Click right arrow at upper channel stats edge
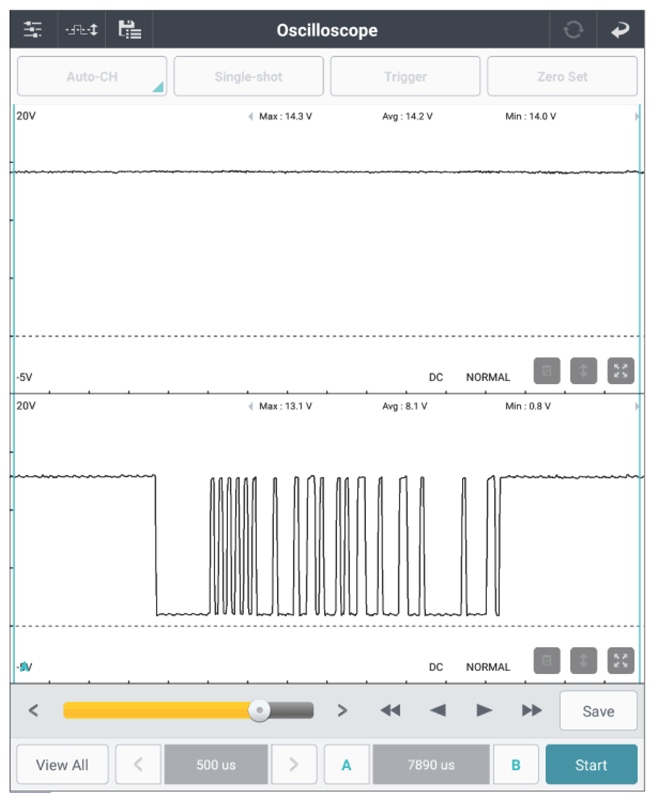The height and width of the screenshot is (802, 655). [637, 117]
